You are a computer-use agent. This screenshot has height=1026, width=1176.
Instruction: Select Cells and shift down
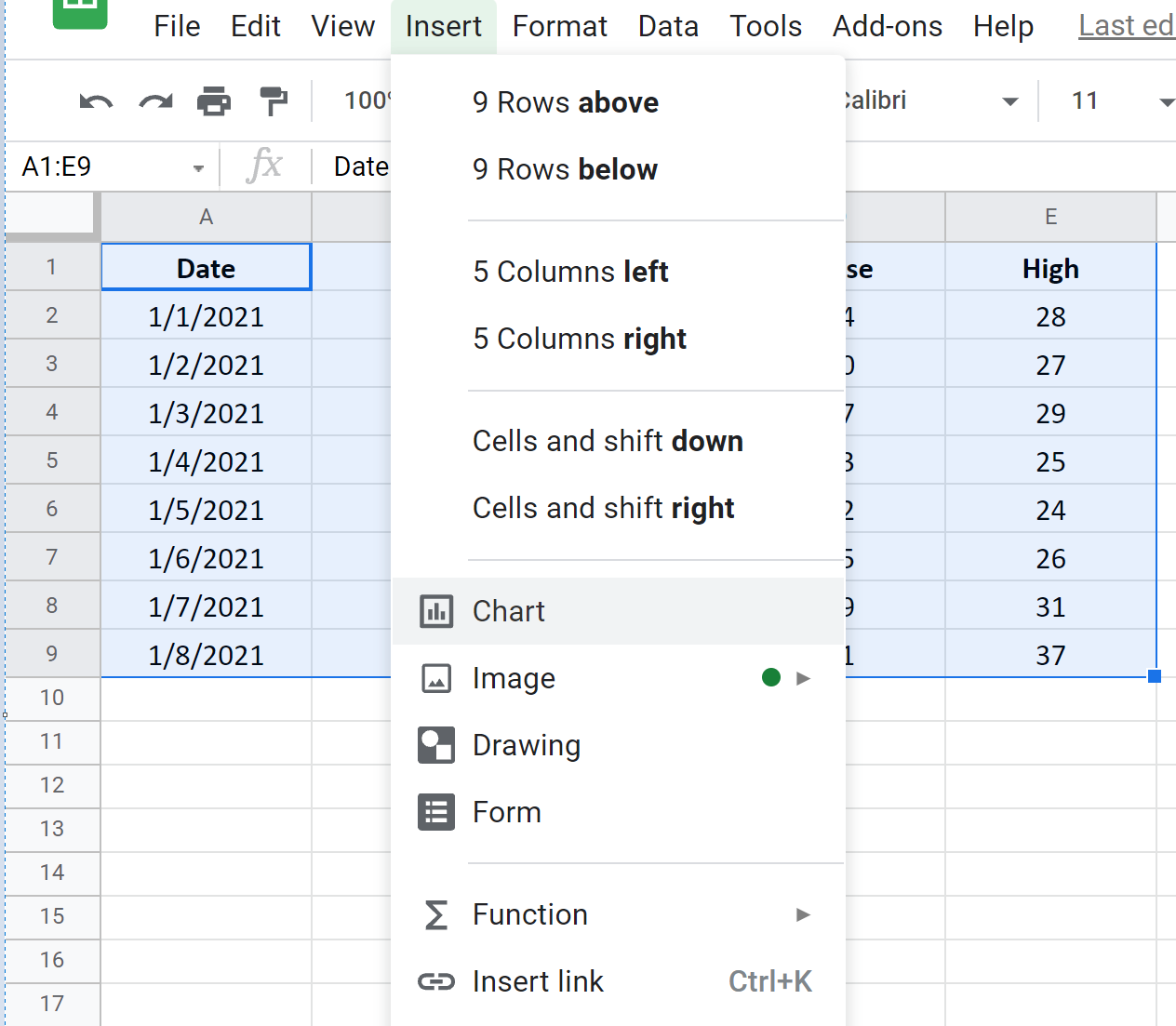[608, 441]
